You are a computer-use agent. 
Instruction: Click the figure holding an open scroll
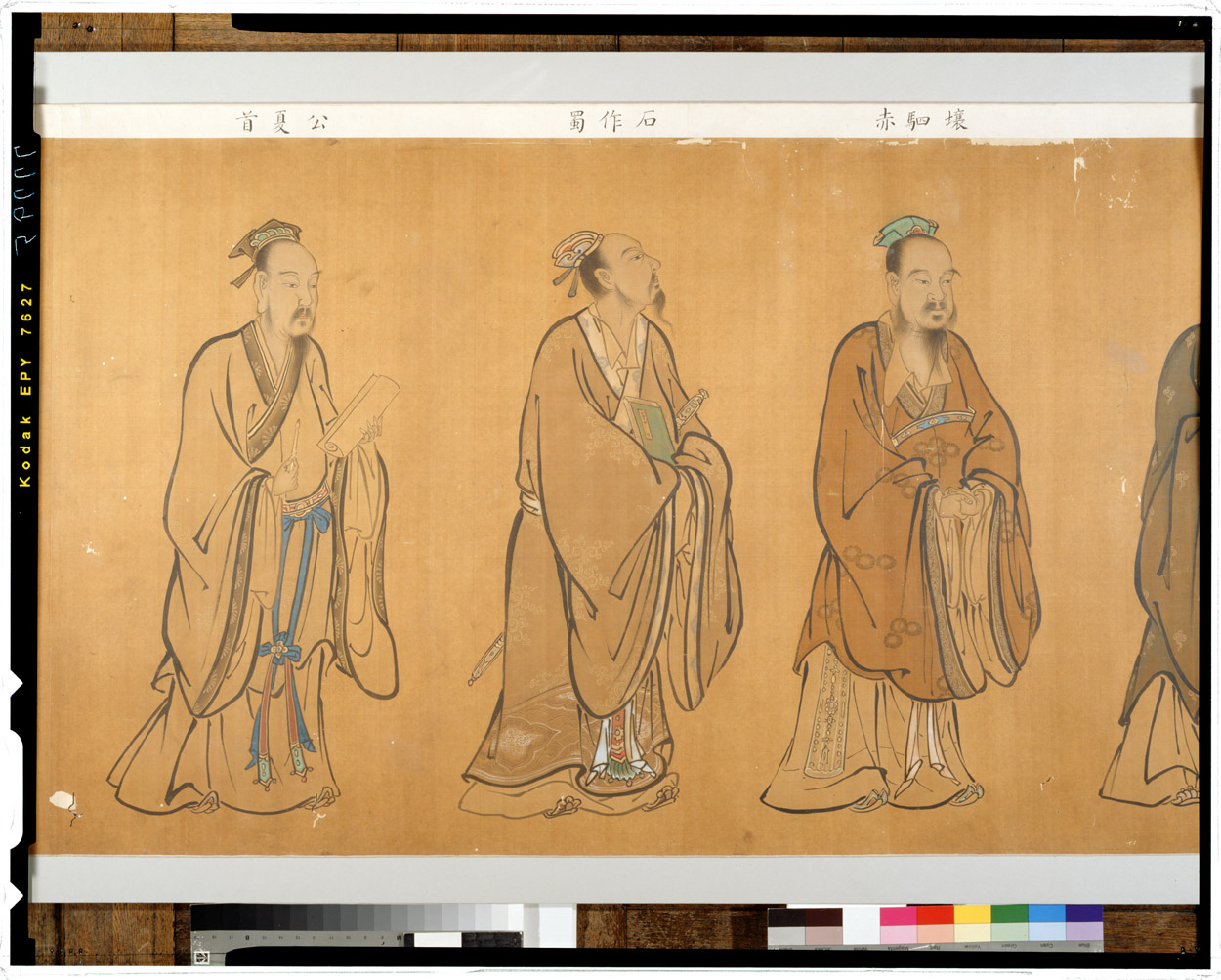coord(256,517)
